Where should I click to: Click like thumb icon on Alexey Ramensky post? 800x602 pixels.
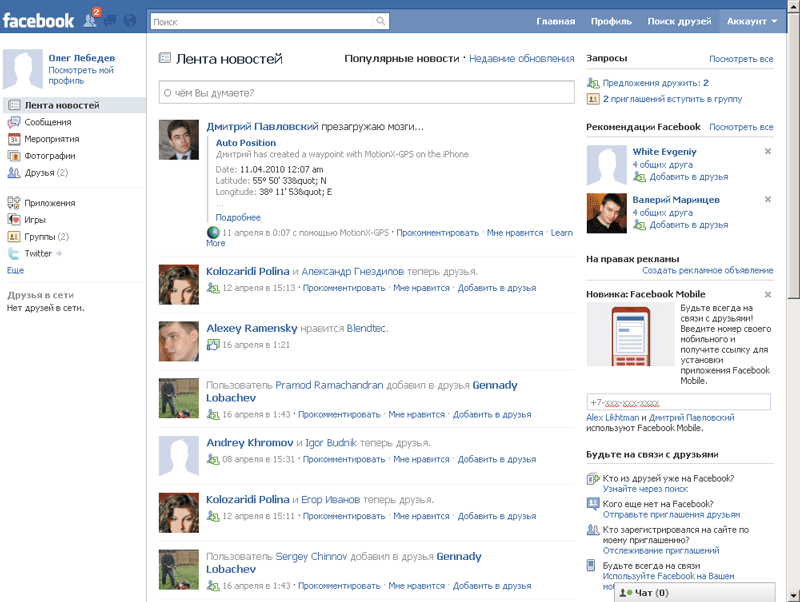click(x=213, y=345)
